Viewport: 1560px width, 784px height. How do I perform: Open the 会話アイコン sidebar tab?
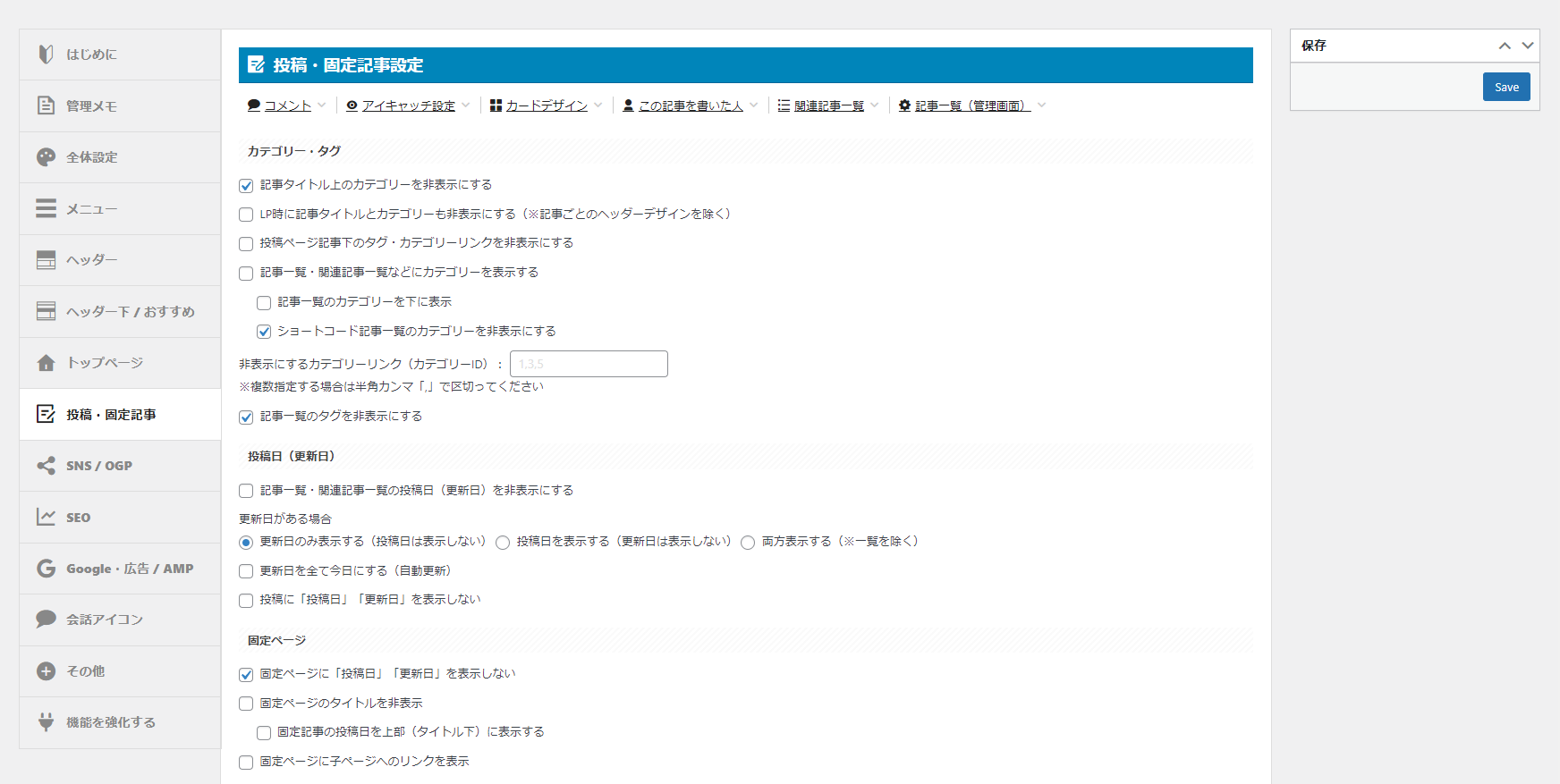120,620
